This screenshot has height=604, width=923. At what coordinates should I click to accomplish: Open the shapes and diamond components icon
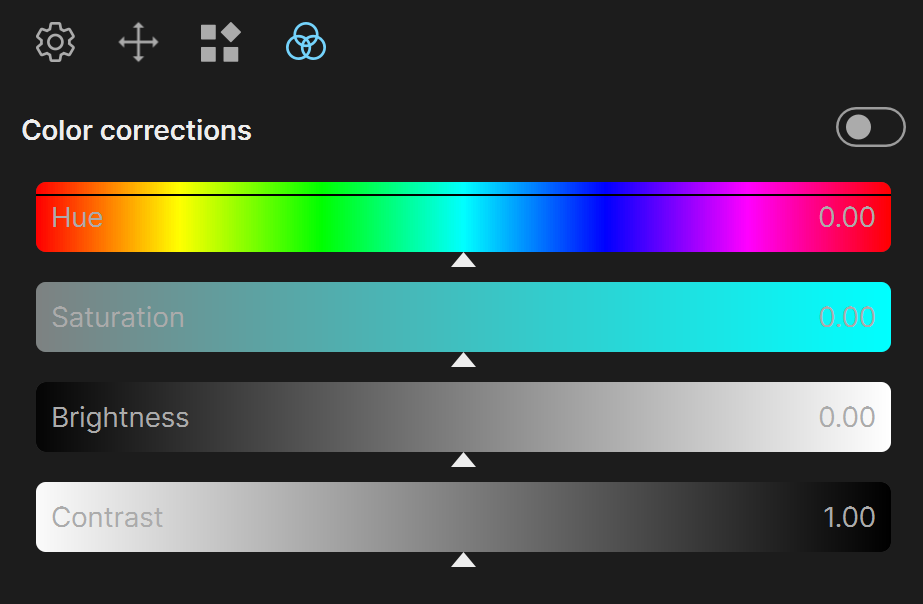click(220, 42)
